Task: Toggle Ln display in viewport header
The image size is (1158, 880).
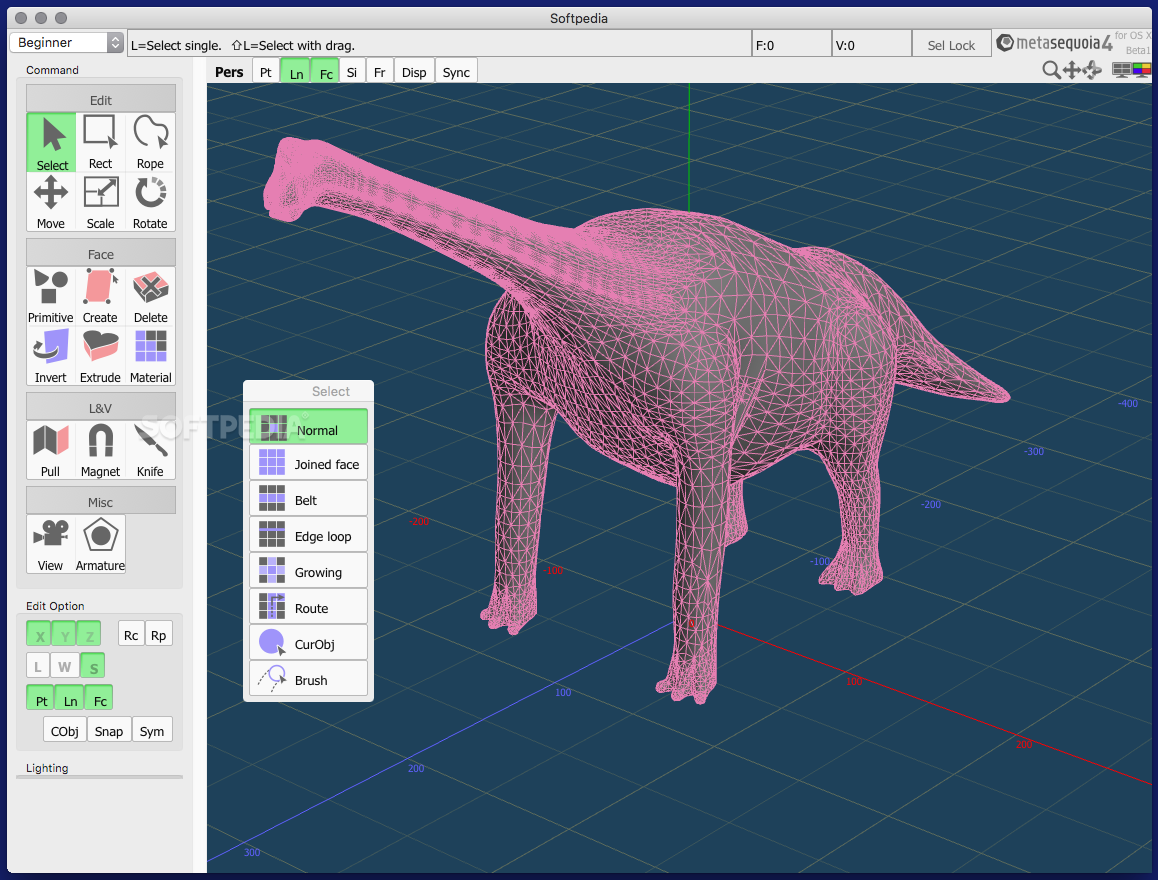Action: 296,72
